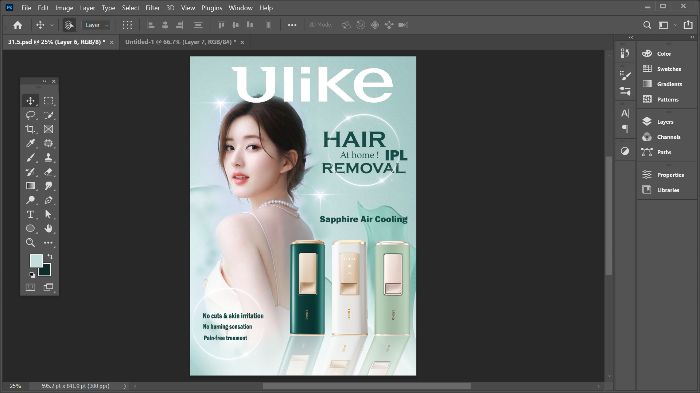Viewport: 700px width, 393px height.
Task: Open the Libraries panel
Action: point(668,190)
